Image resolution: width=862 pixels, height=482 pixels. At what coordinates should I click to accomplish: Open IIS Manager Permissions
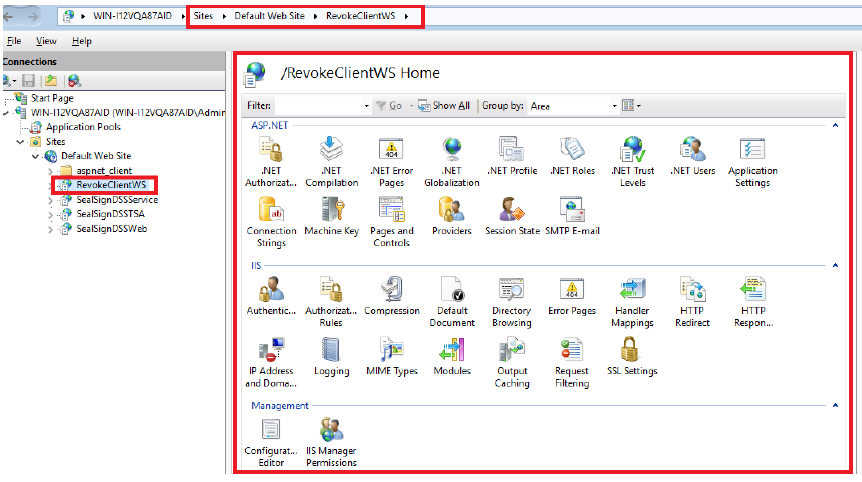click(331, 437)
